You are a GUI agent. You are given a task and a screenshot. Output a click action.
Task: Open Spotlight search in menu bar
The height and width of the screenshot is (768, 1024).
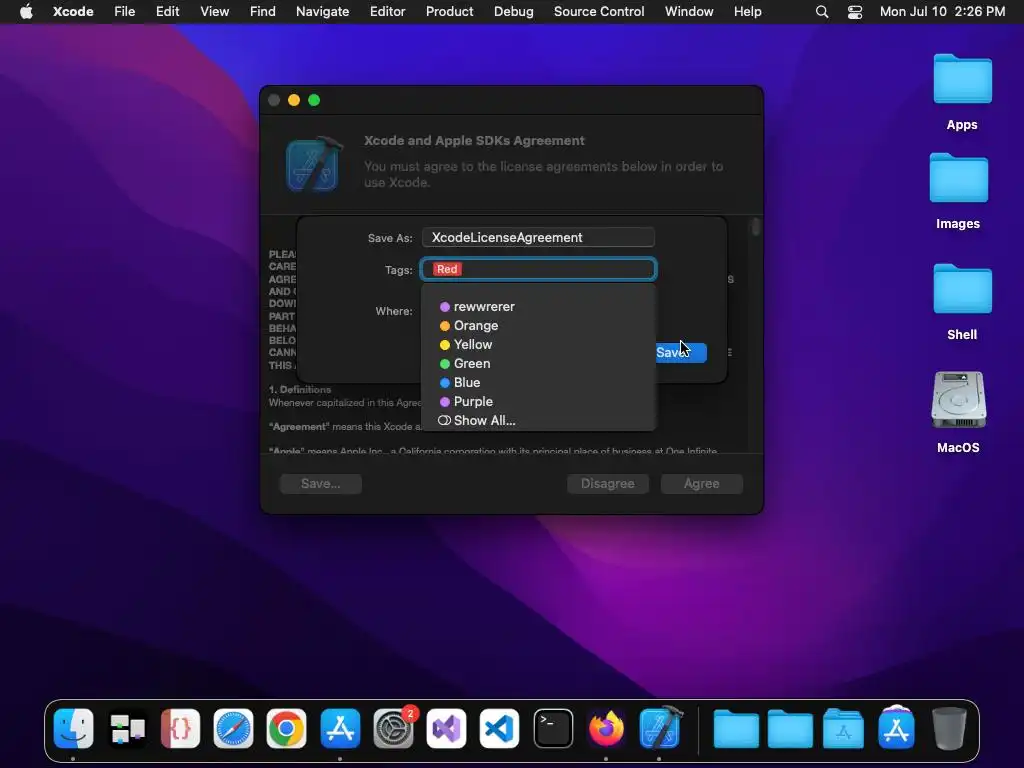click(x=822, y=12)
